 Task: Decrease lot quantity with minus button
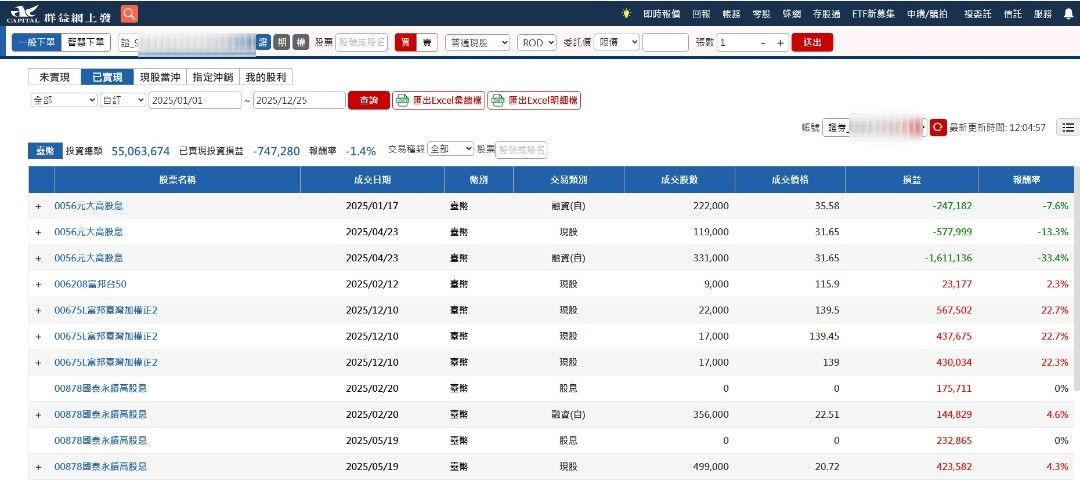point(763,43)
